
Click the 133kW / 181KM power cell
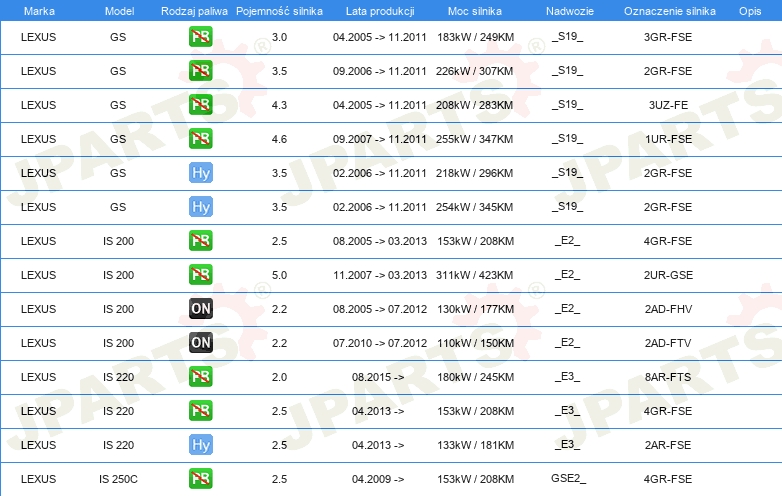(x=475, y=445)
